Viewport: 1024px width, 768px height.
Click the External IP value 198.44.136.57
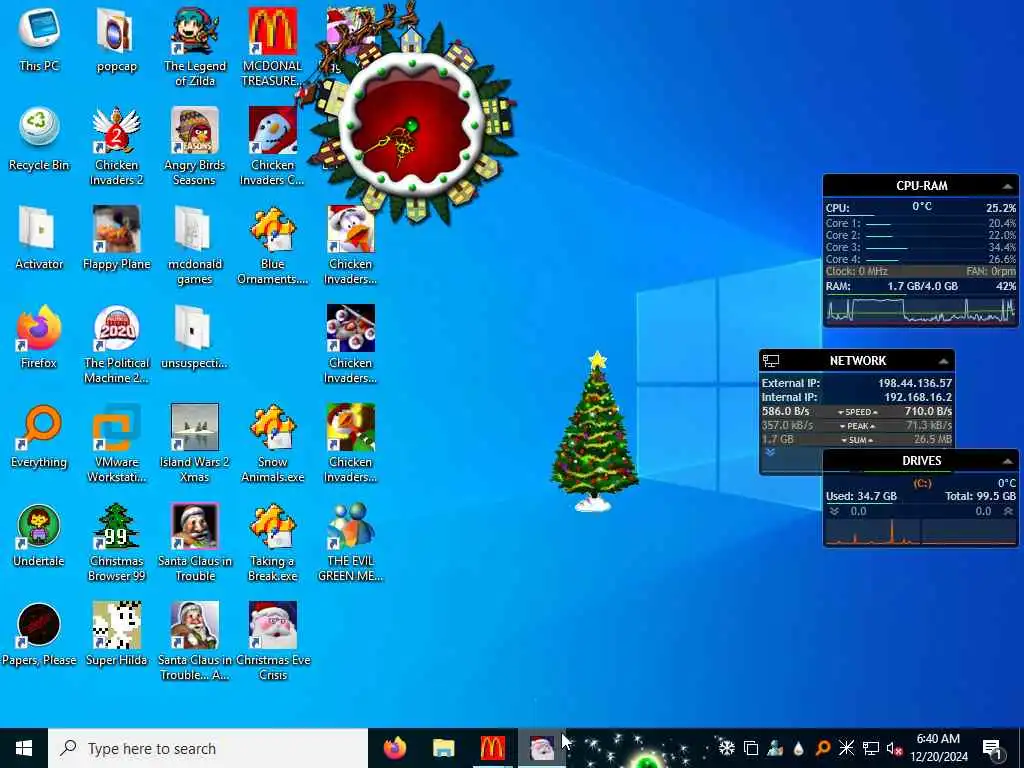[x=915, y=383]
